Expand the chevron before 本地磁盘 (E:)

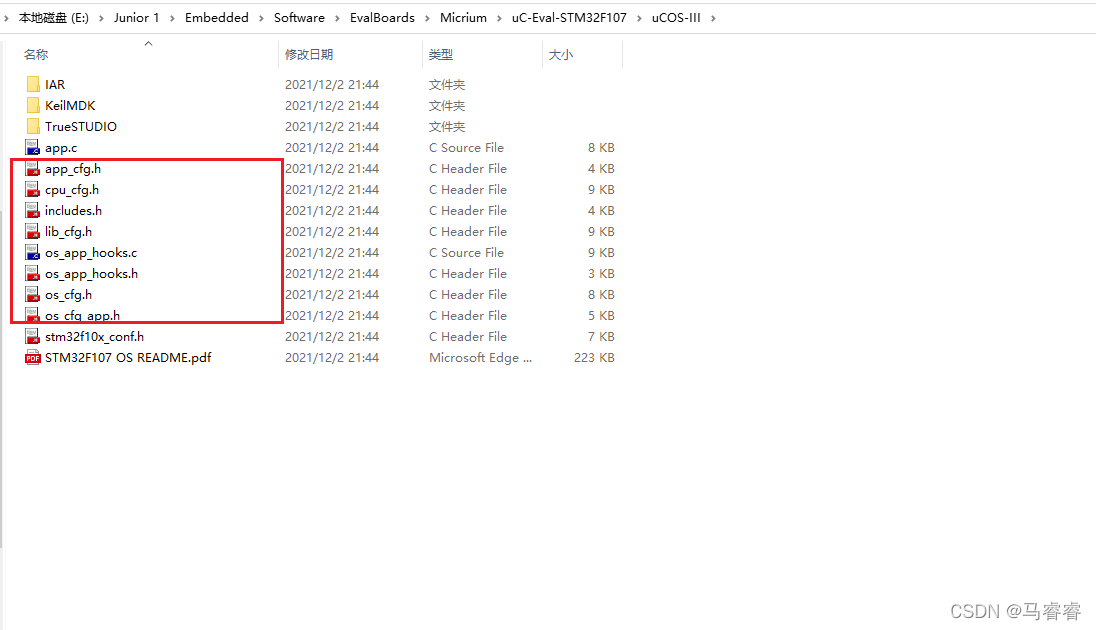pos(6,18)
